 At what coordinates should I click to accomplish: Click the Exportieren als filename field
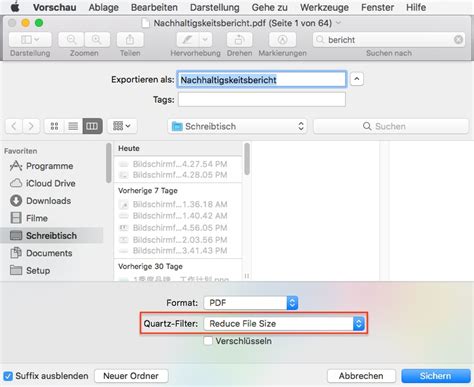coord(262,80)
